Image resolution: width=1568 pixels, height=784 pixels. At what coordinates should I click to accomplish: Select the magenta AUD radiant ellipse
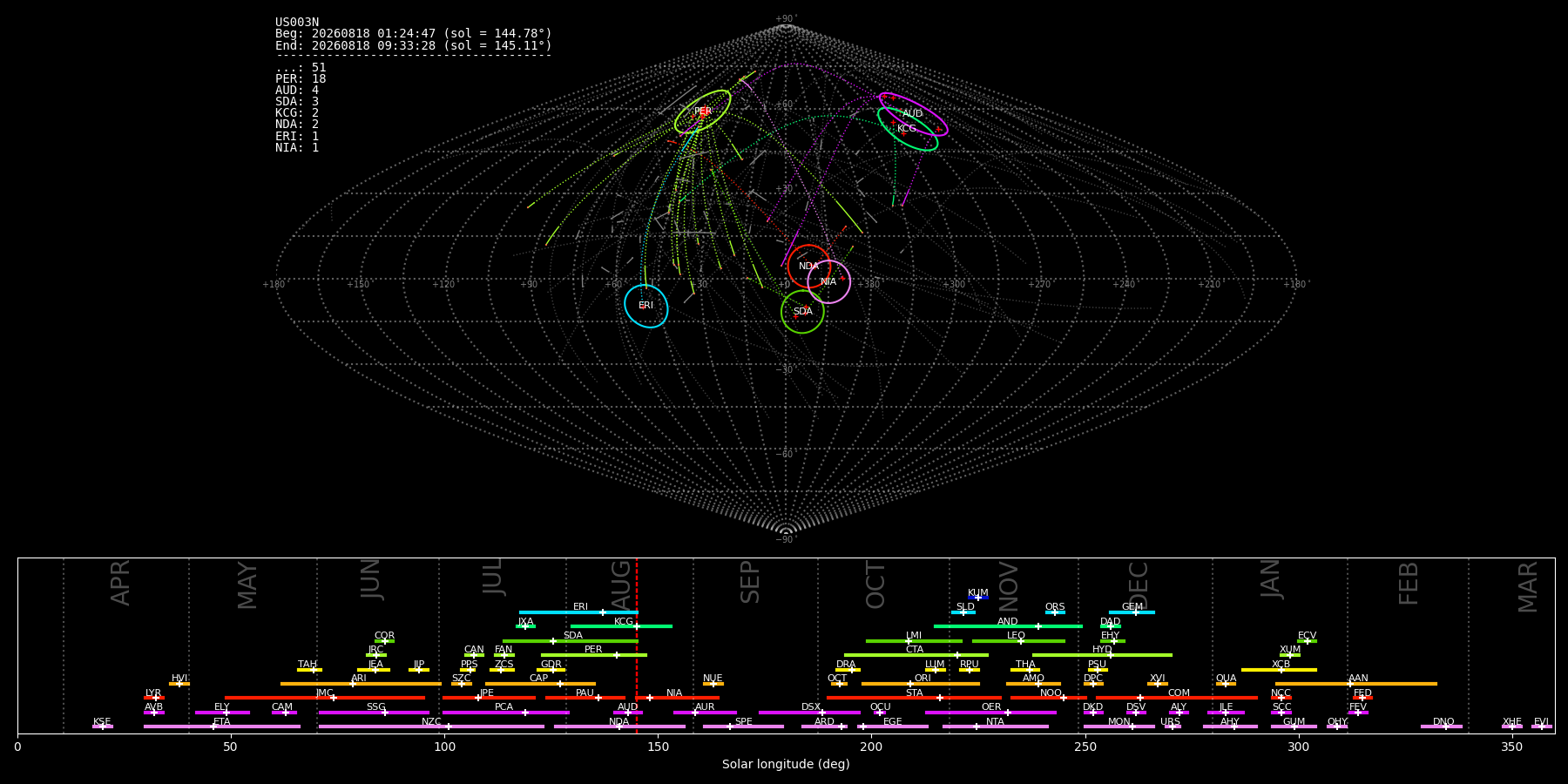point(913,114)
